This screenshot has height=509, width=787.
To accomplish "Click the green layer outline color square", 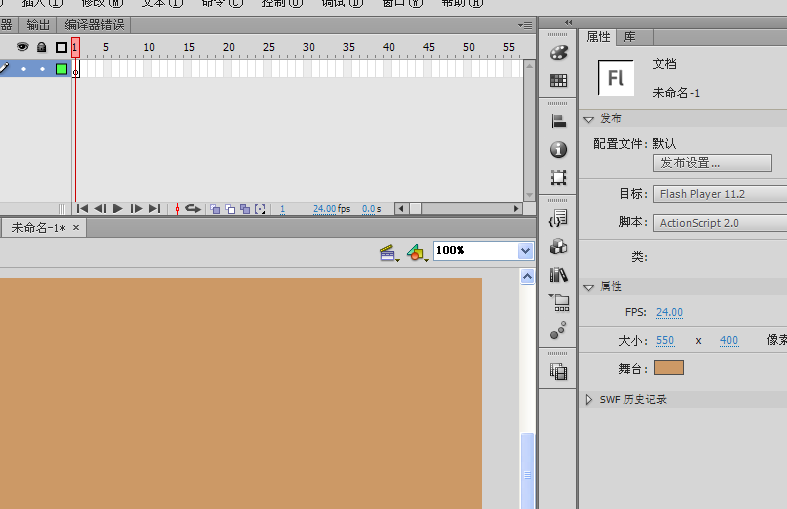I will pyautogui.click(x=61, y=69).
